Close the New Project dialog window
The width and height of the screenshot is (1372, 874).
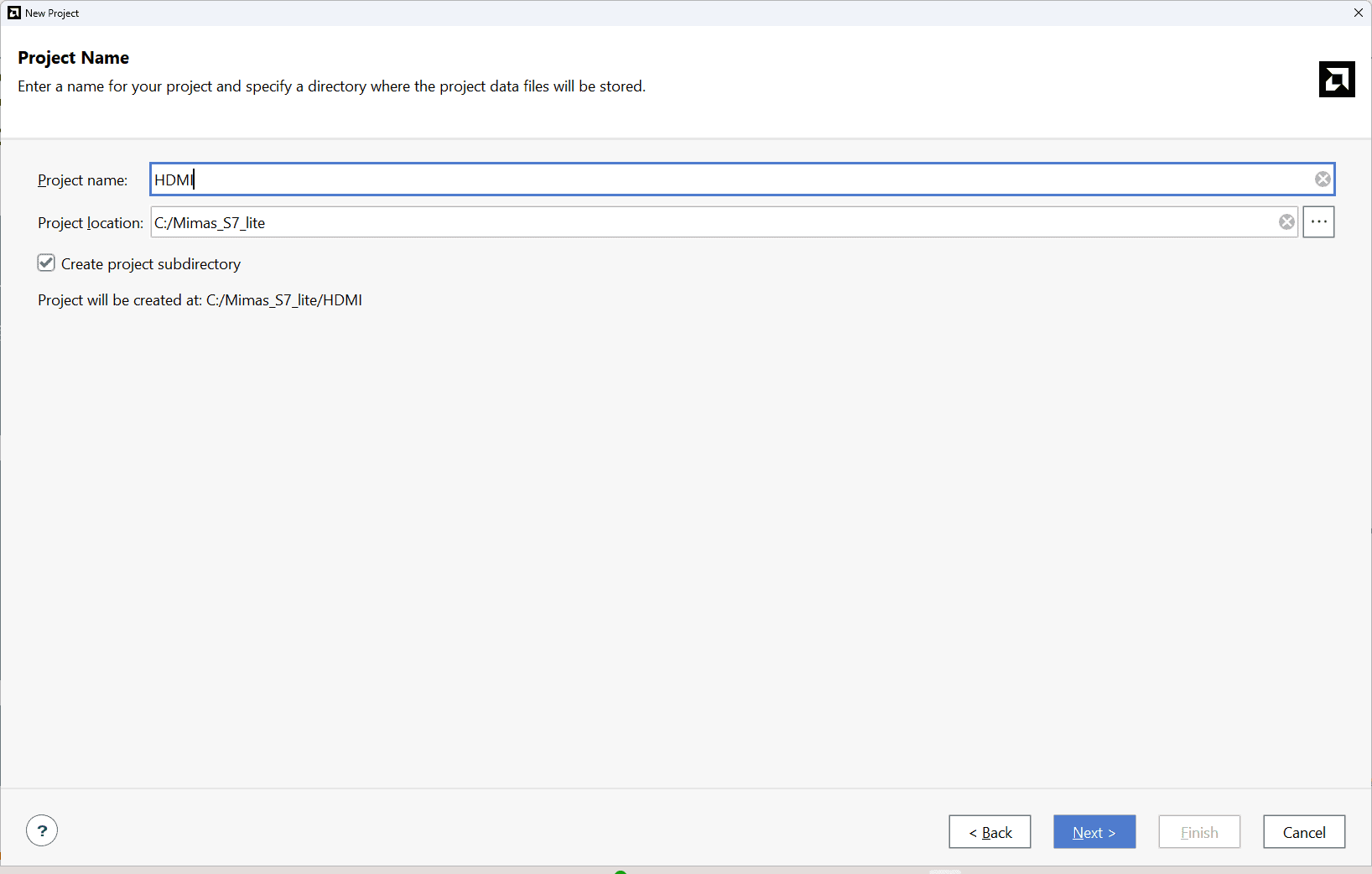1358,13
